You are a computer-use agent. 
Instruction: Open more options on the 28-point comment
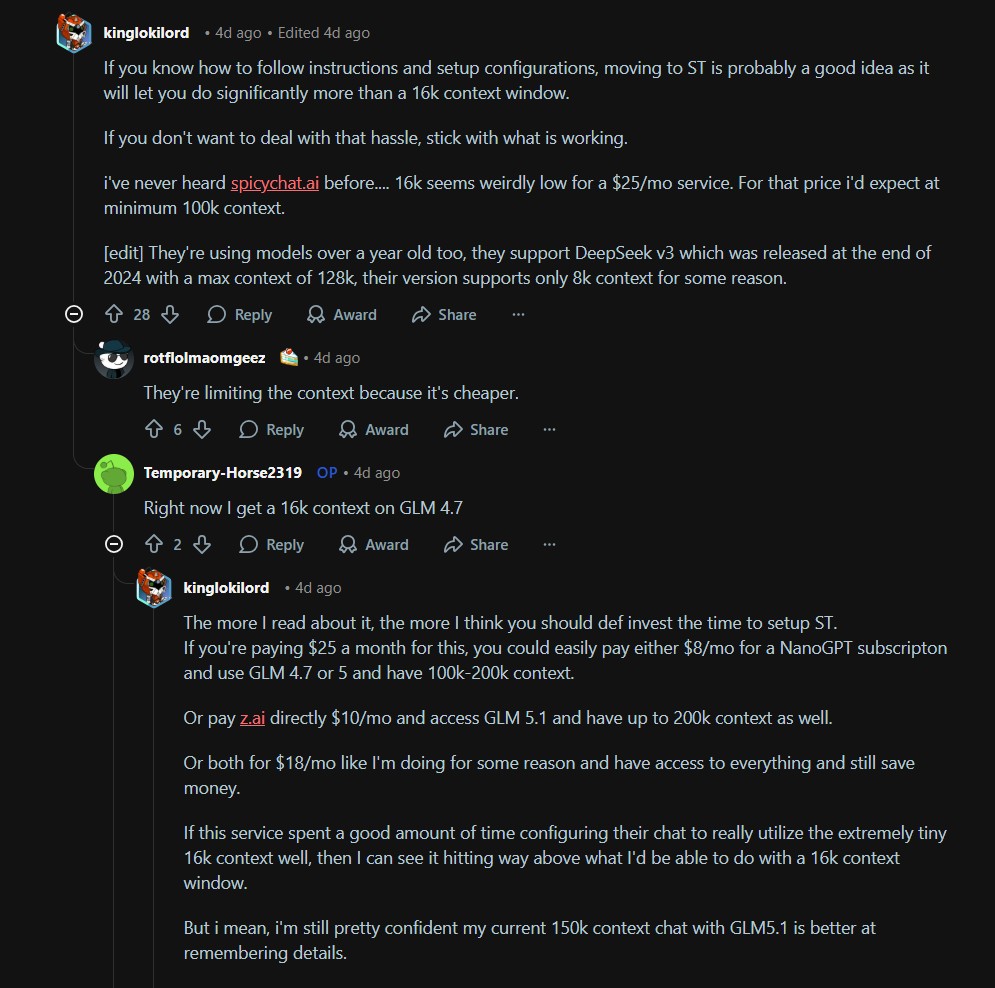(x=518, y=315)
